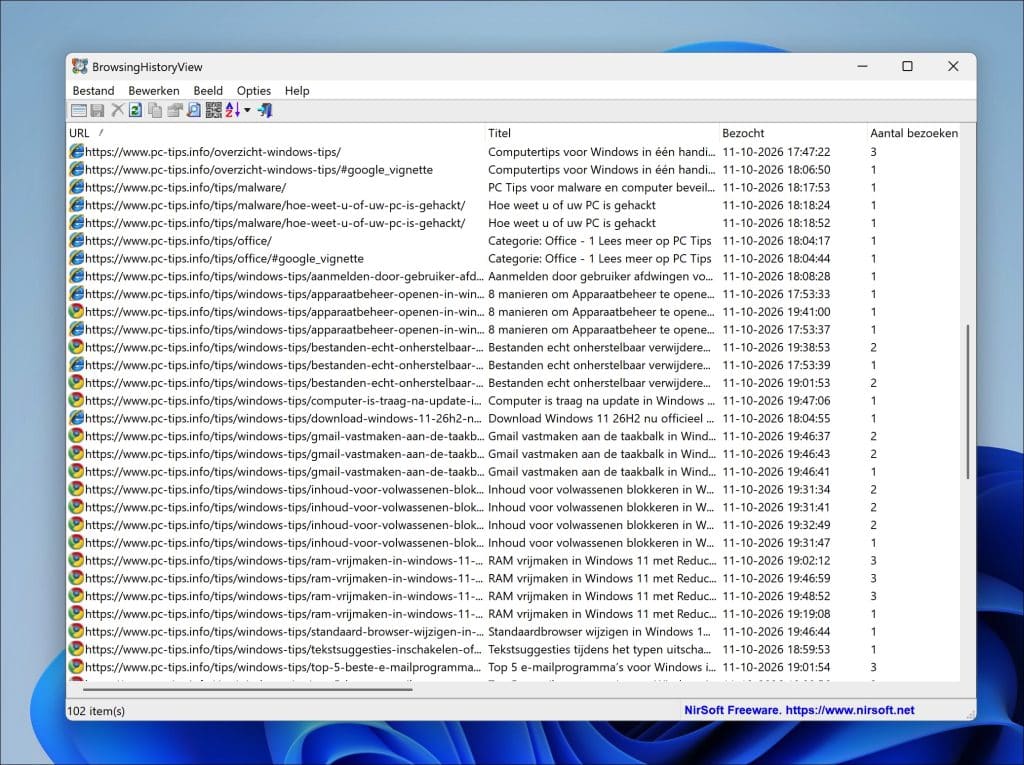Click the Properties toolbar icon
Viewport: 1024px width, 765px height.
(174, 111)
